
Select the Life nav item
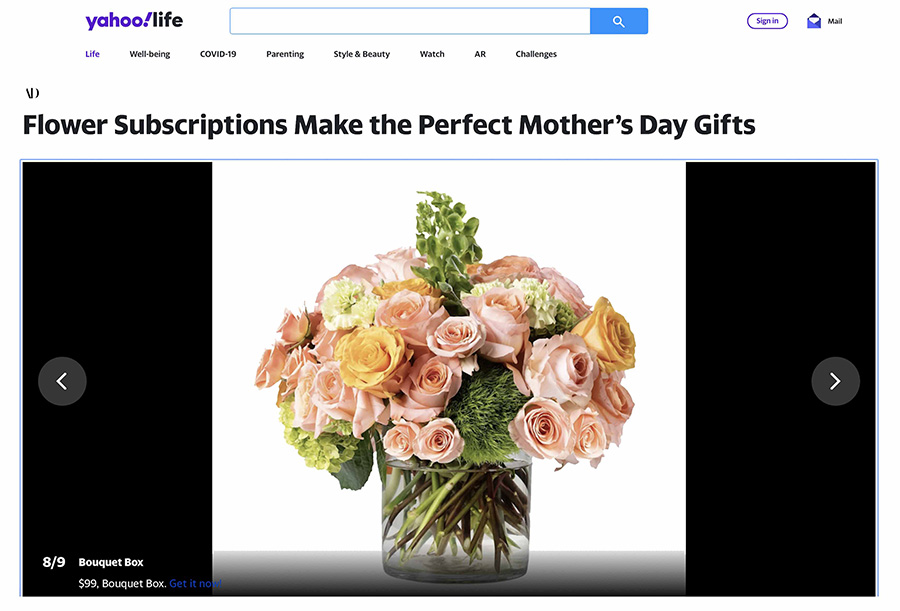click(x=92, y=54)
